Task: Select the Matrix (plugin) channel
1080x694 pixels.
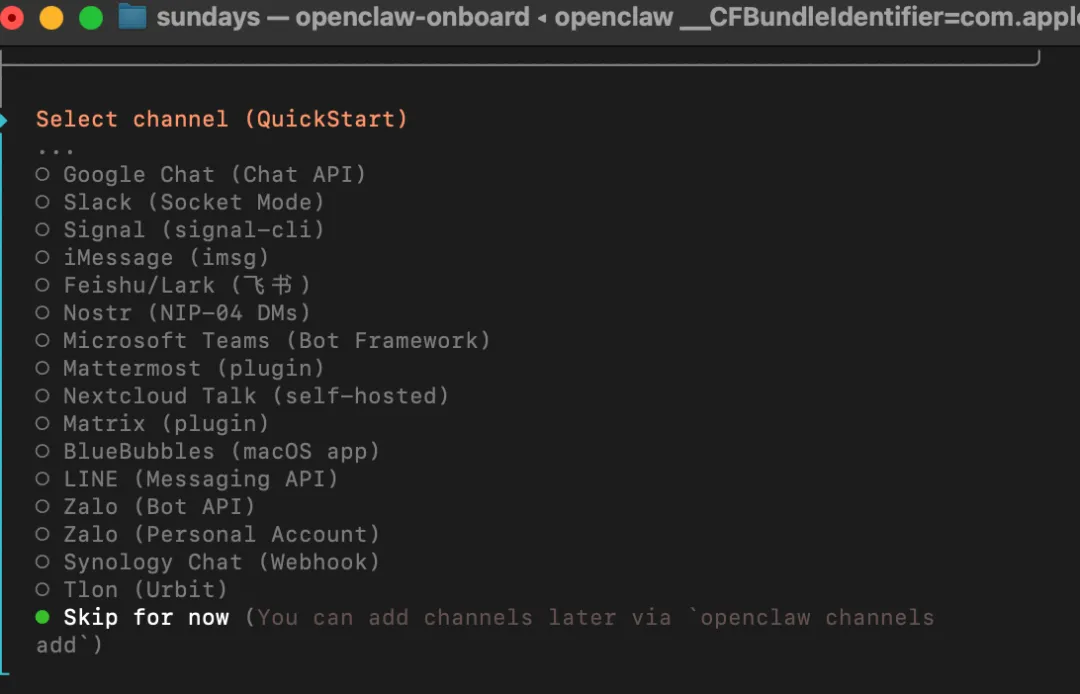Action: pyautogui.click(x=165, y=424)
